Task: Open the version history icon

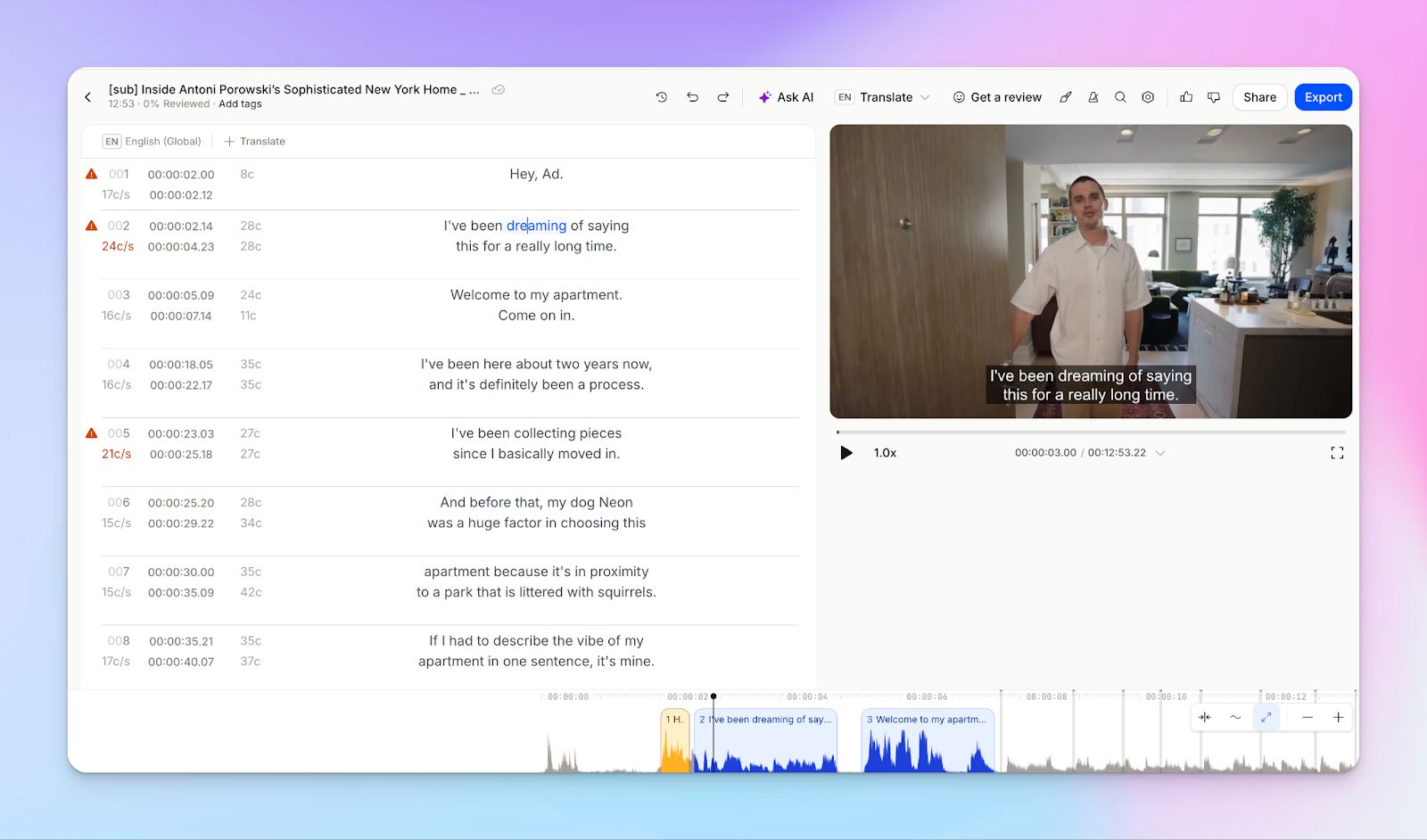Action: pyautogui.click(x=662, y=97)
